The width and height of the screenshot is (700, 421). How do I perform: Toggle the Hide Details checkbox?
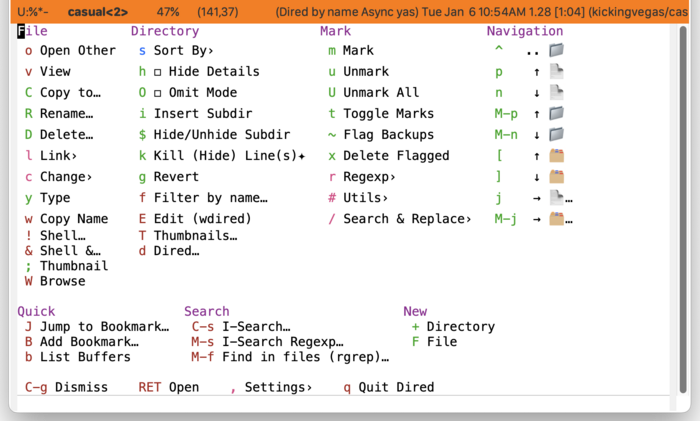pos(157,72)
